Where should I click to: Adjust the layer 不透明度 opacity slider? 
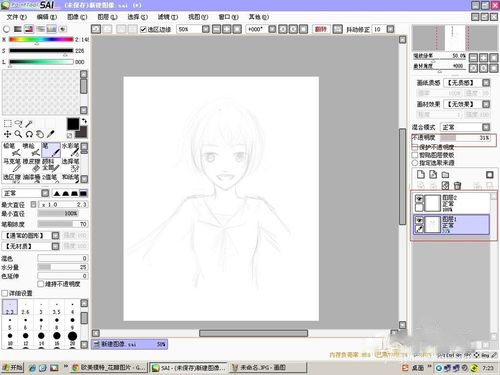(465, 138)
